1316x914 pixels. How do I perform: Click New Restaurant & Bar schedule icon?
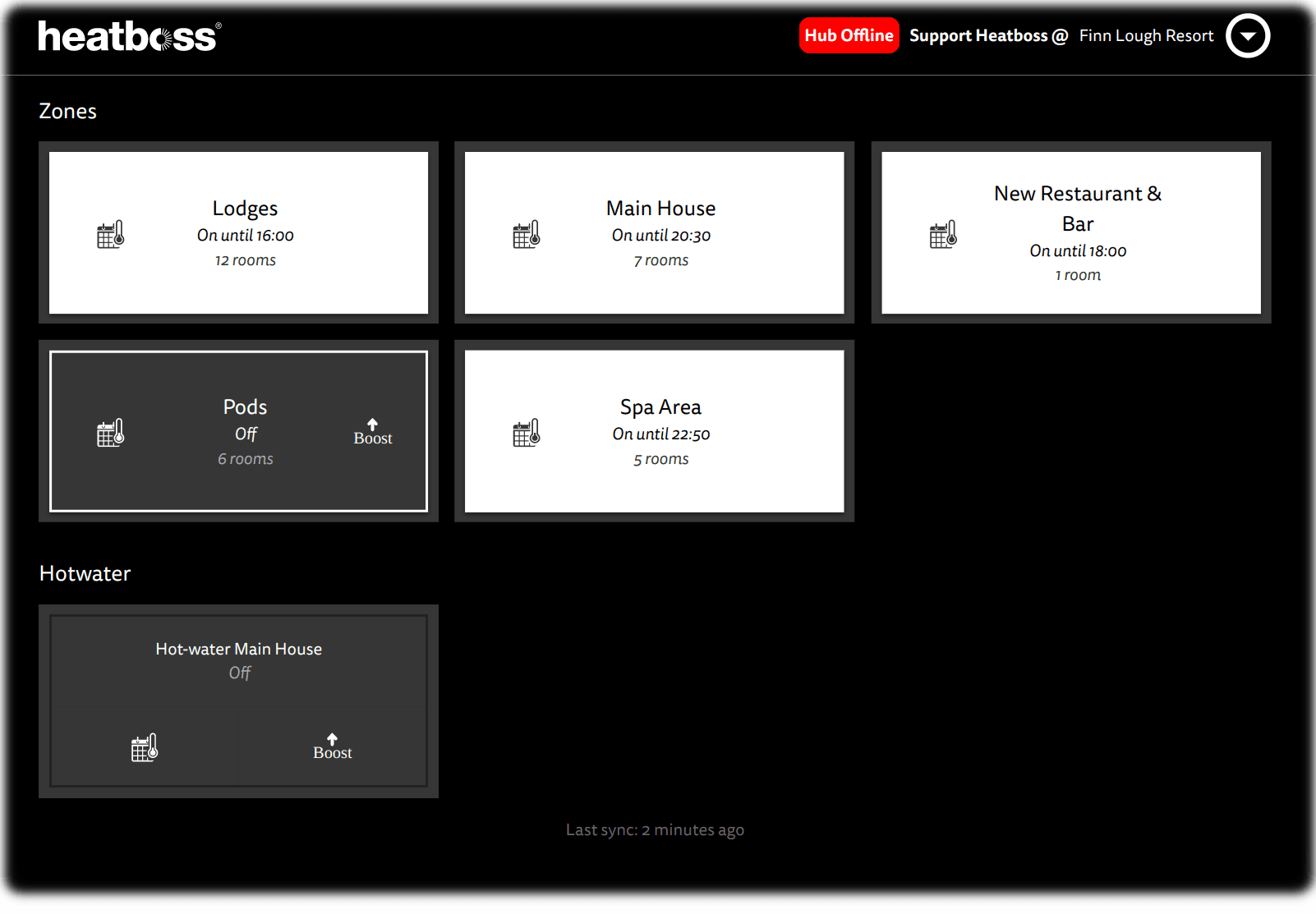coord(943,234)
